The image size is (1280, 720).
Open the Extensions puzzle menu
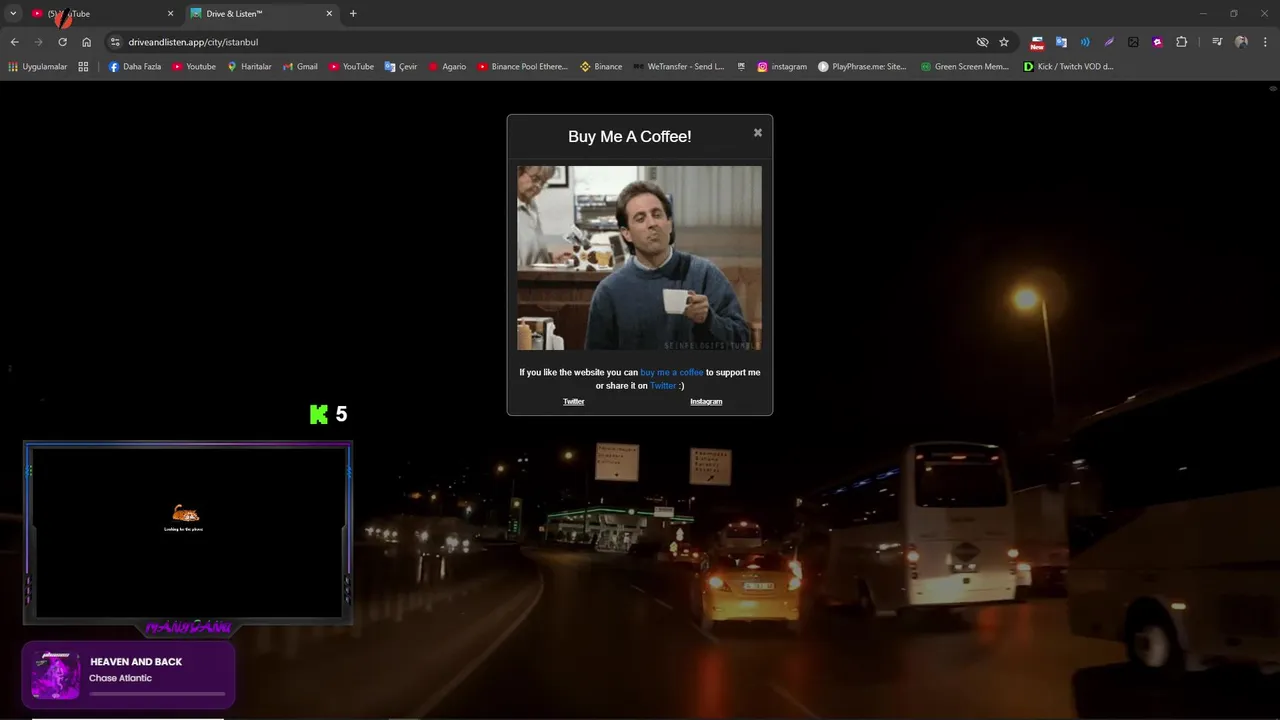coord(1181,42)
